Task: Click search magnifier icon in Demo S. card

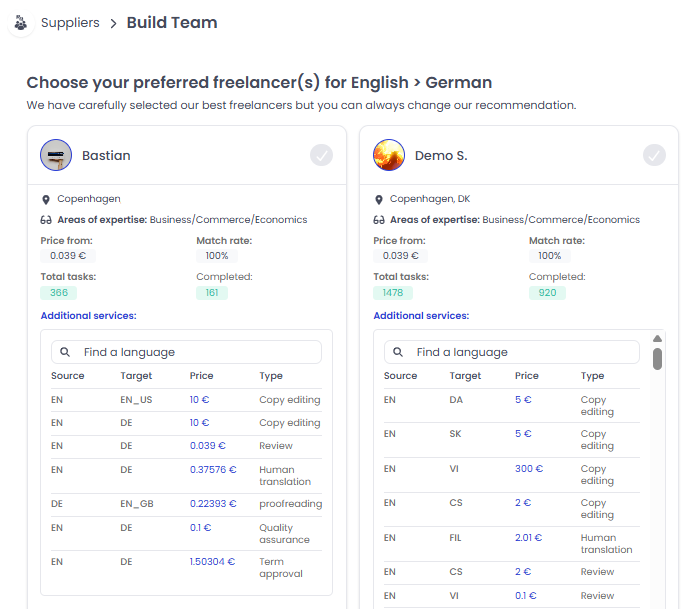Action: [398, 352]
